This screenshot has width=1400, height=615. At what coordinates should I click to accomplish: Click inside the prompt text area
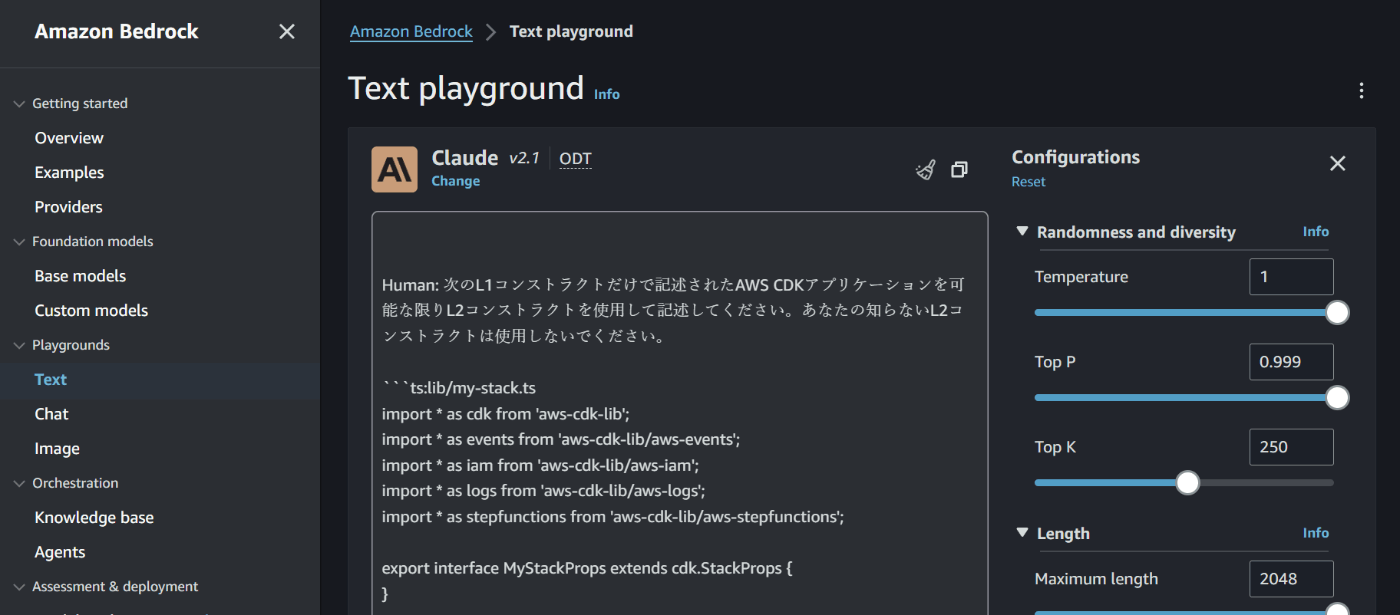click(679, 413)
